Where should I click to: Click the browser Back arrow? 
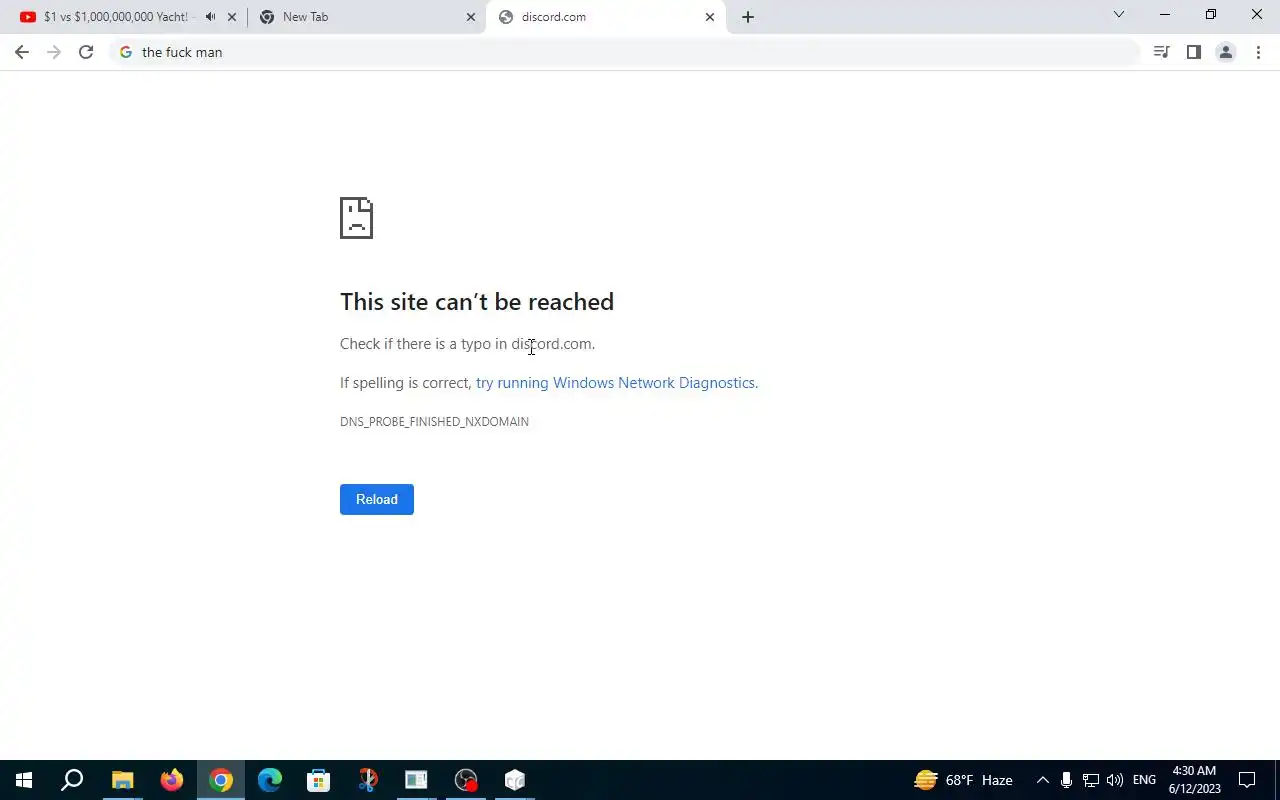(x=22, y=52)
